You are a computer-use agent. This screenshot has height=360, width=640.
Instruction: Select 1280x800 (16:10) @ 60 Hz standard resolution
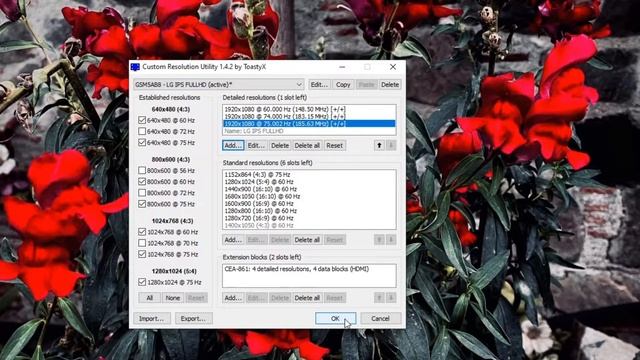[309, 211]
